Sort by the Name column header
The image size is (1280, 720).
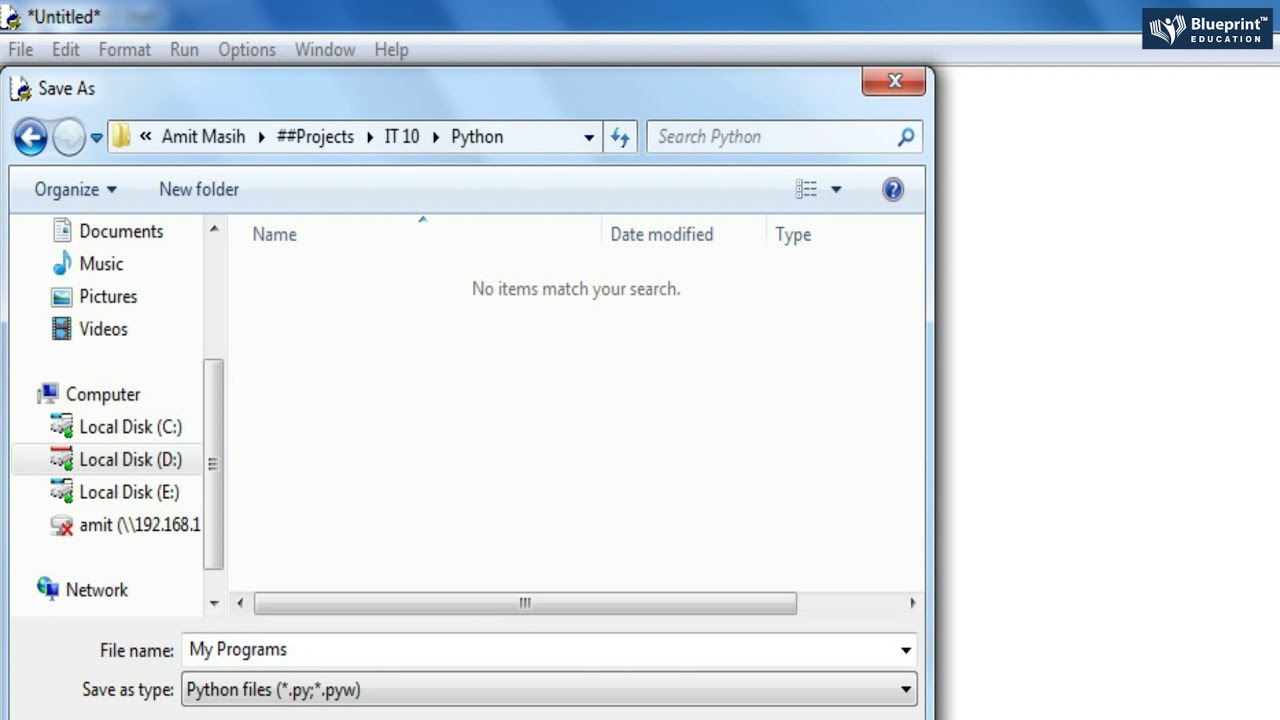click(275, 234)
